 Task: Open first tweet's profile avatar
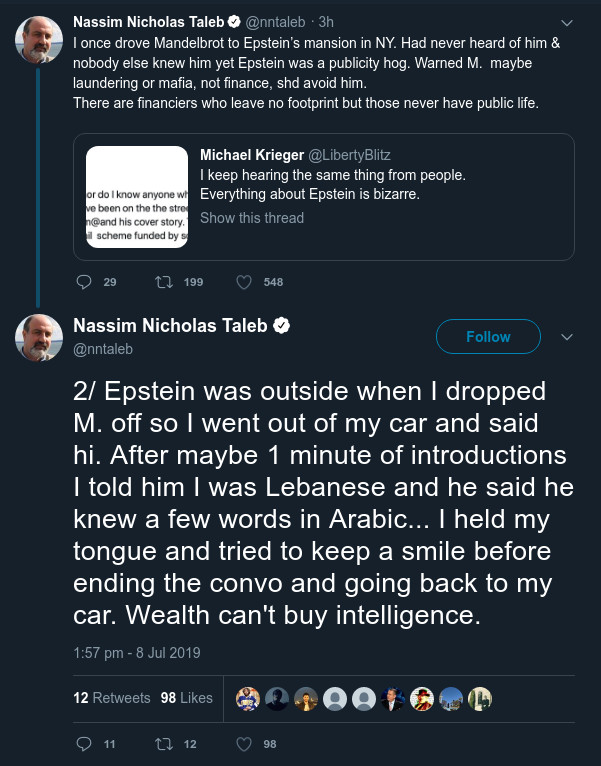click(39, 39)
